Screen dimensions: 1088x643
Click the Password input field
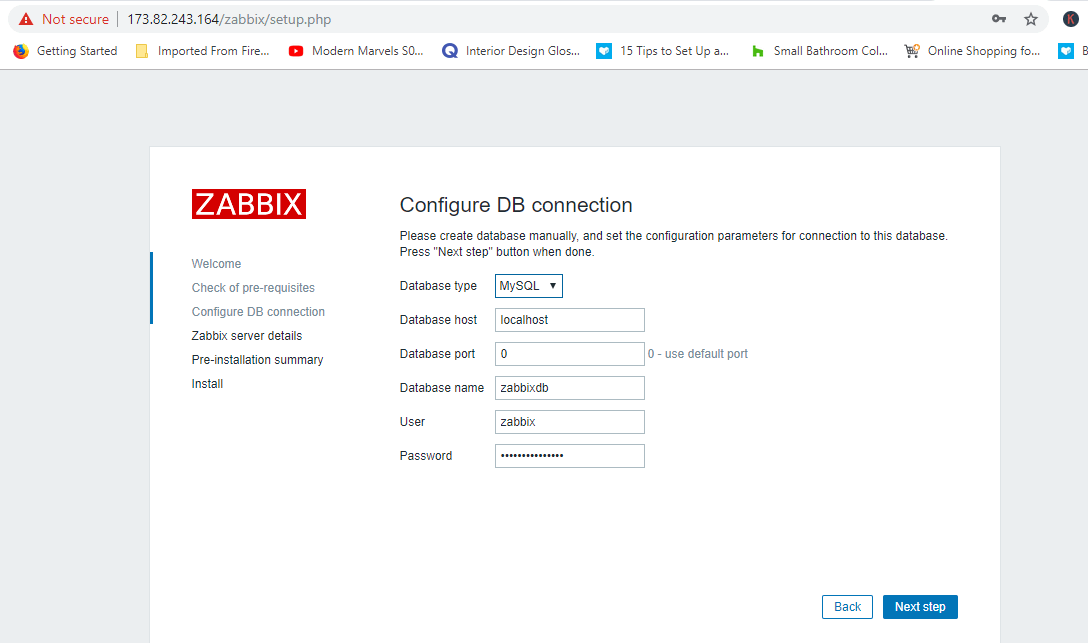(570, 456)
